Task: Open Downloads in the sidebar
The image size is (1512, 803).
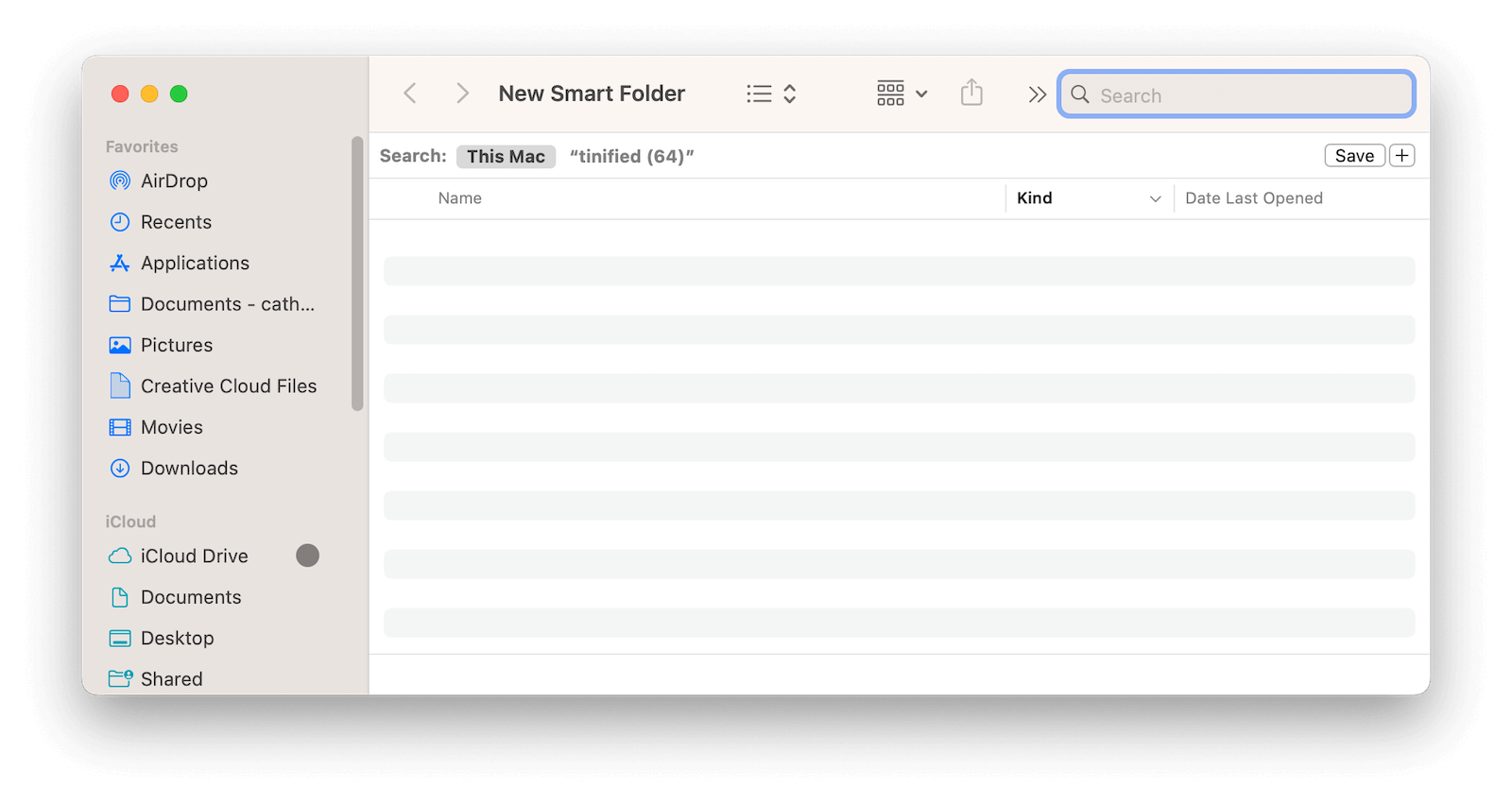Action: click(189, 468)
